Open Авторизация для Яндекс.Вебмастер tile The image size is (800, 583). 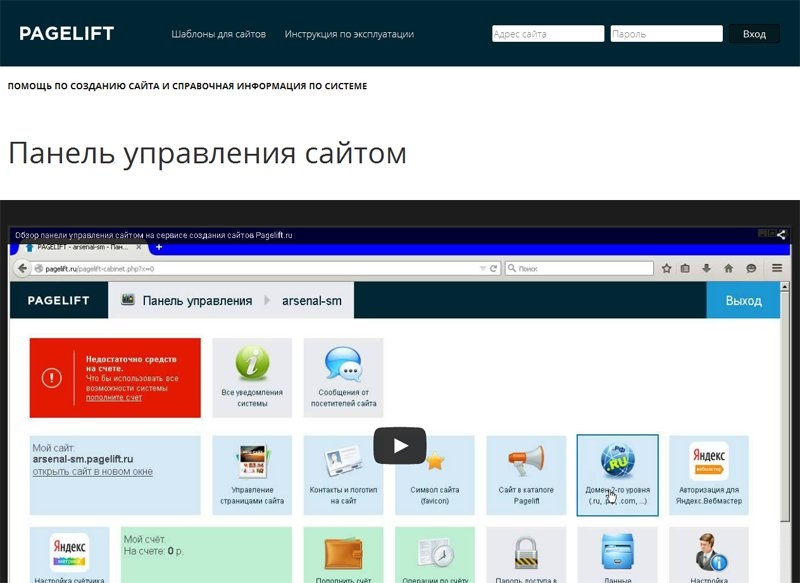(x=709, y=475)
